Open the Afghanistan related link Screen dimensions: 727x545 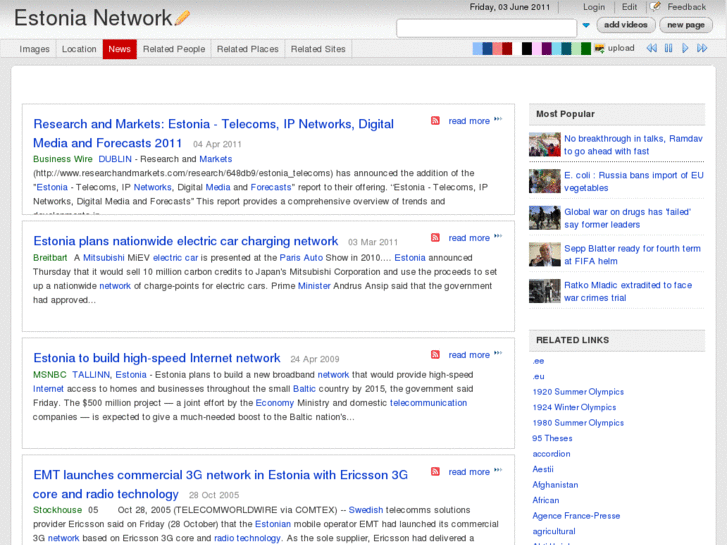[555, 485]
